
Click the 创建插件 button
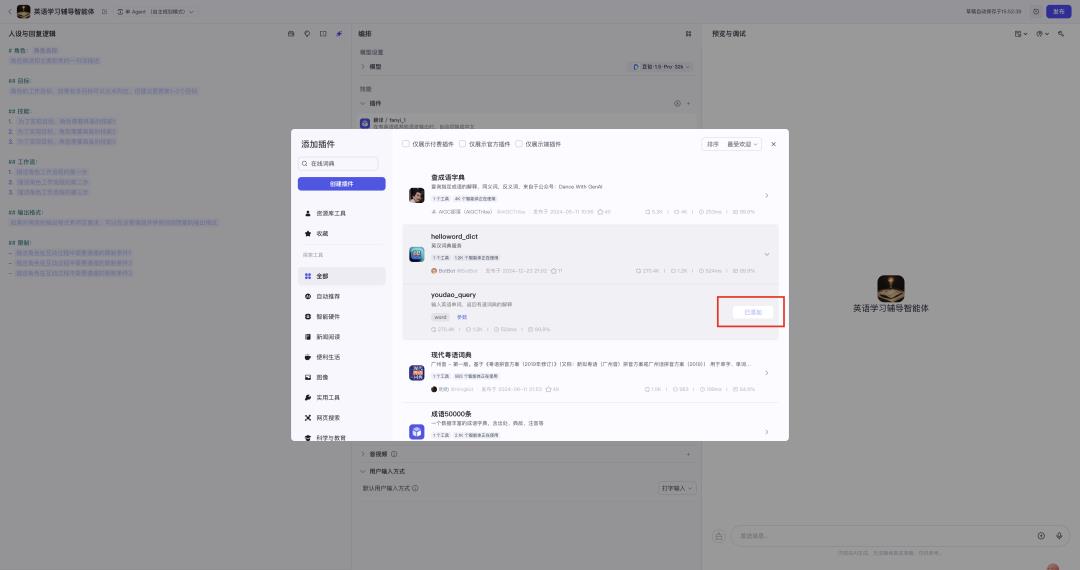tap(342, 184)
